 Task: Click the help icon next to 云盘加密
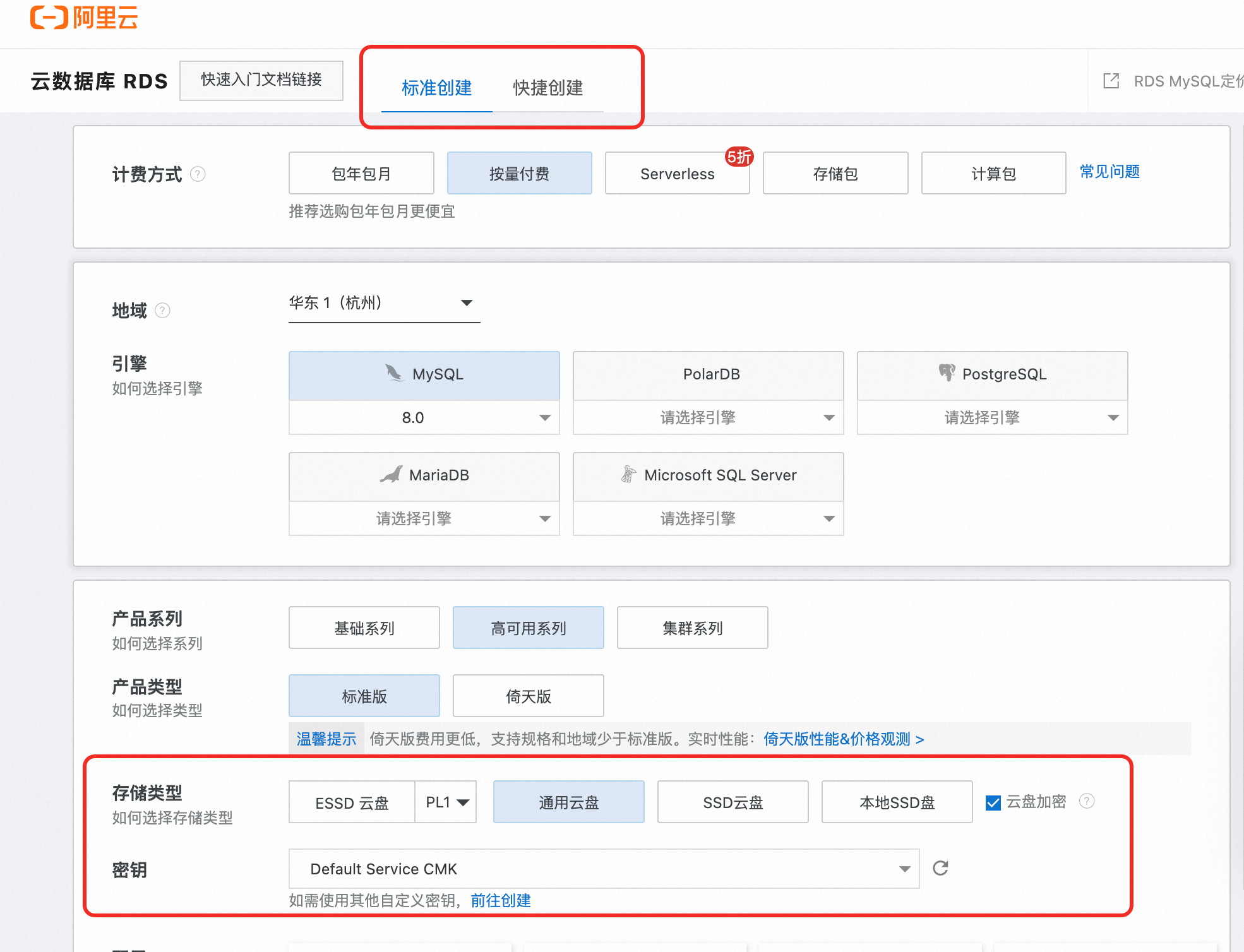[1087, 801]
